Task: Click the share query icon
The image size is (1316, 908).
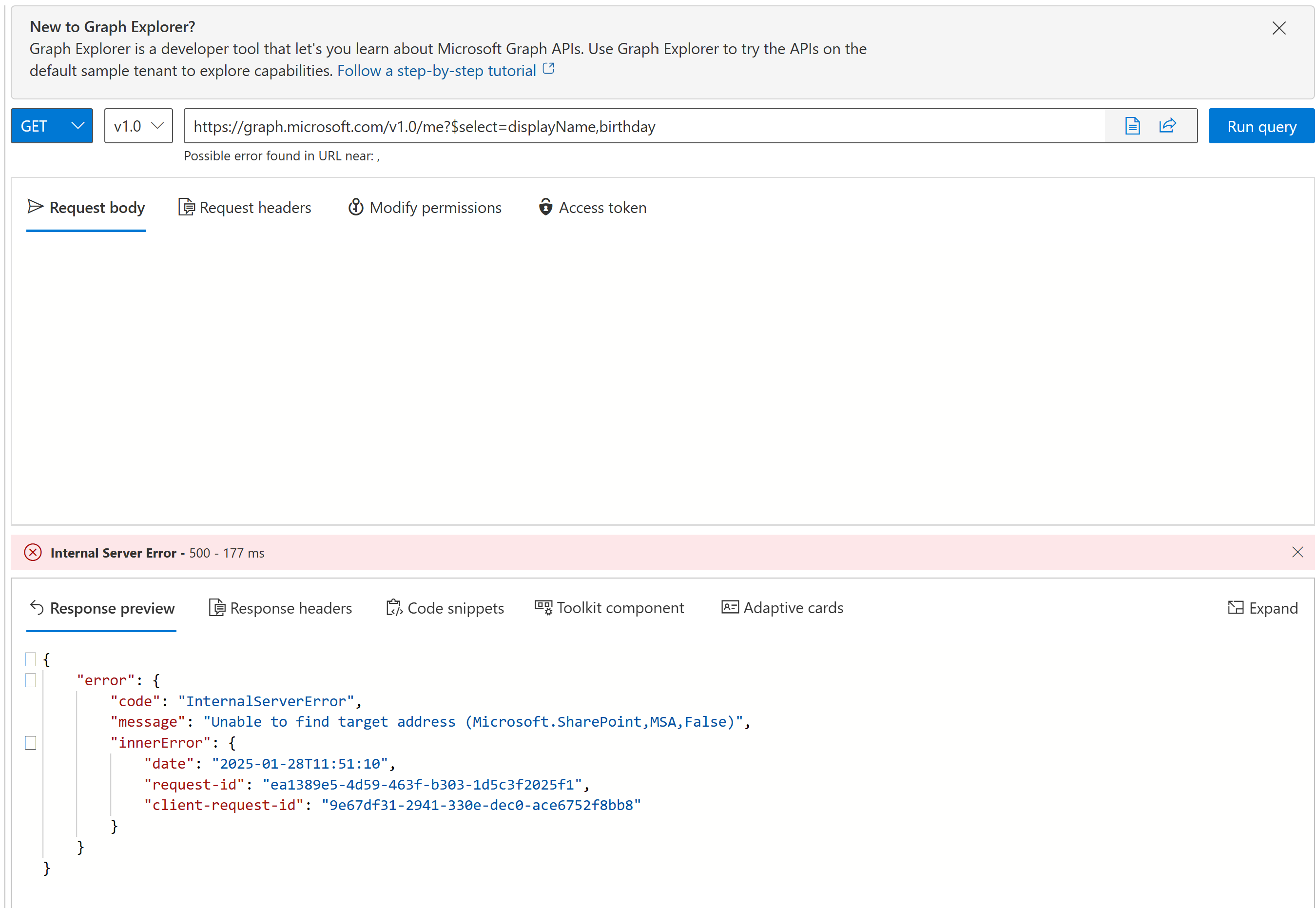Action: 1167,126
